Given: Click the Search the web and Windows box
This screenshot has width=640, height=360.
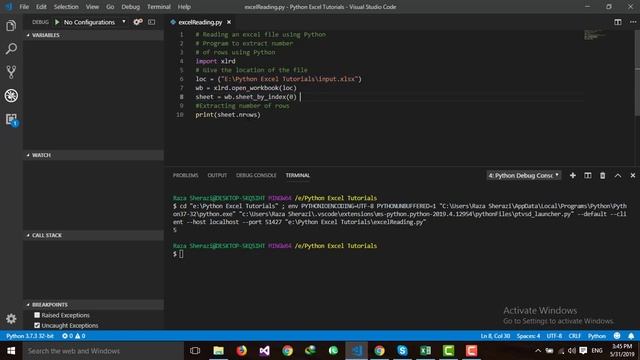Looking at the screenshot, I should [x=103, y=351].
